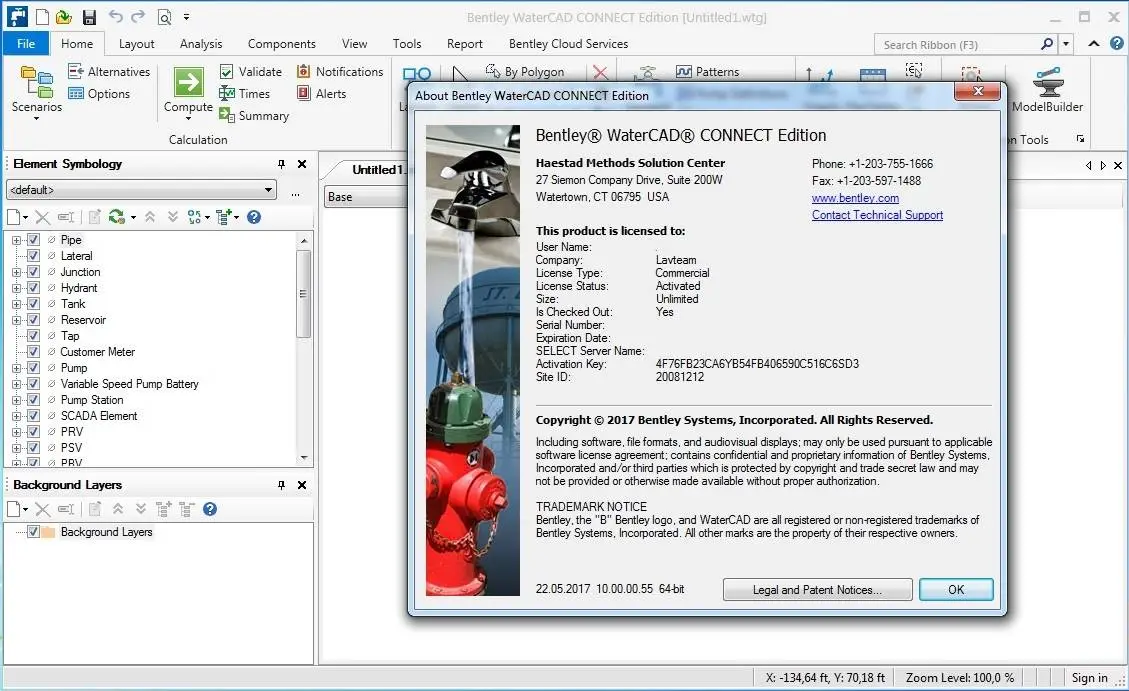This screenshot has height=691, width=1129.
Task: Open the Scenarios tool in the ribbon
Action: [36, 90]
